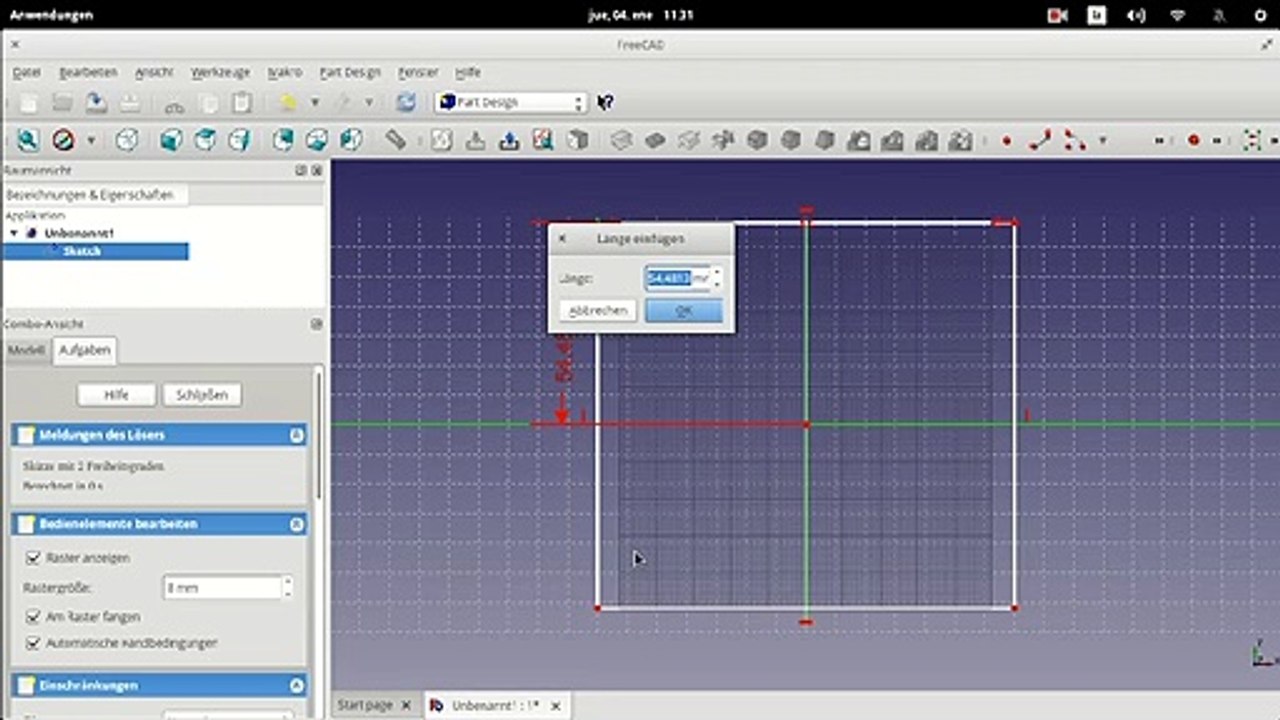Image resolution: width=1280 pixels, height=720 pixels.
Task: Set bottom view cube icon
Action: click(317, 140)
